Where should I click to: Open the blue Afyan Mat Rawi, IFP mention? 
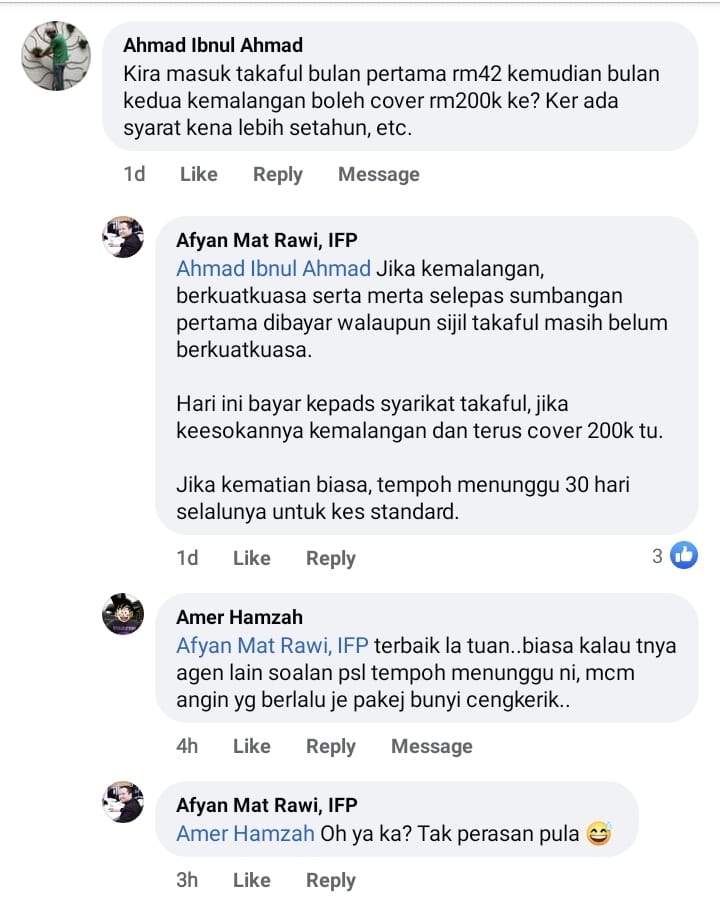tap(272, 645)
